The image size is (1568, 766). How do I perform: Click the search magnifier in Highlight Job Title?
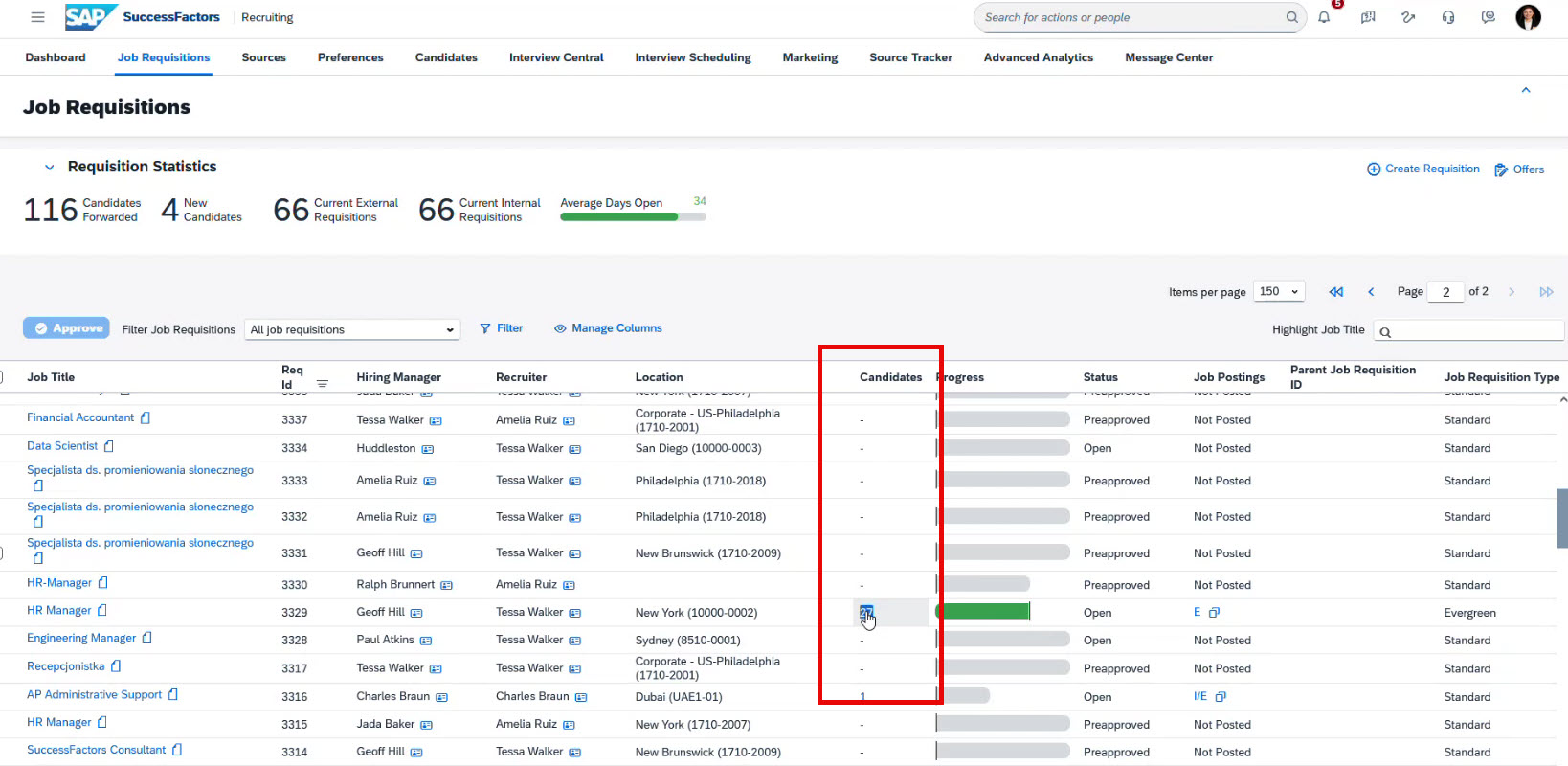point(1385,332)
